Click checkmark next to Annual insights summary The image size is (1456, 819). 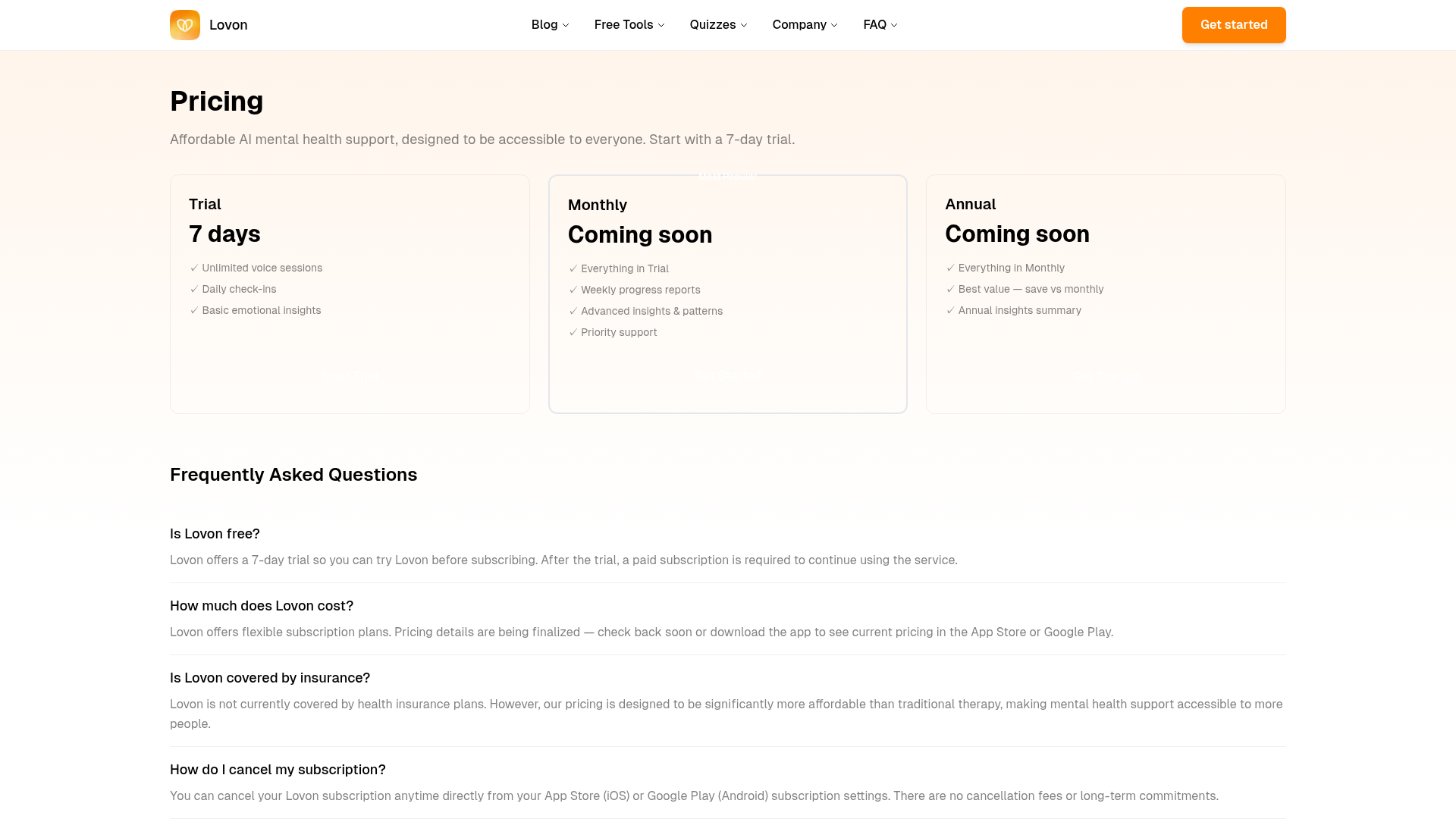click(x=950, y=310)
